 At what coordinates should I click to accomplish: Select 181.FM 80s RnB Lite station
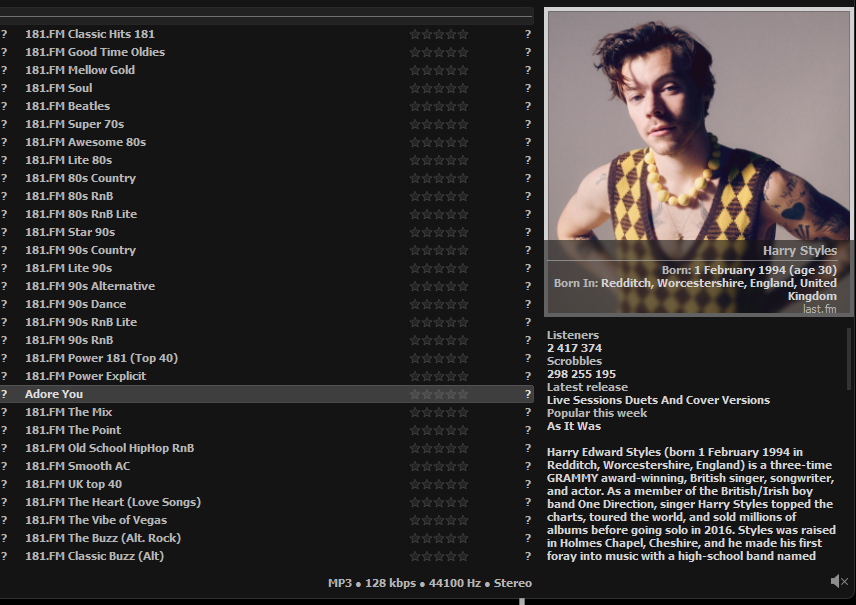tap(267, 214)
